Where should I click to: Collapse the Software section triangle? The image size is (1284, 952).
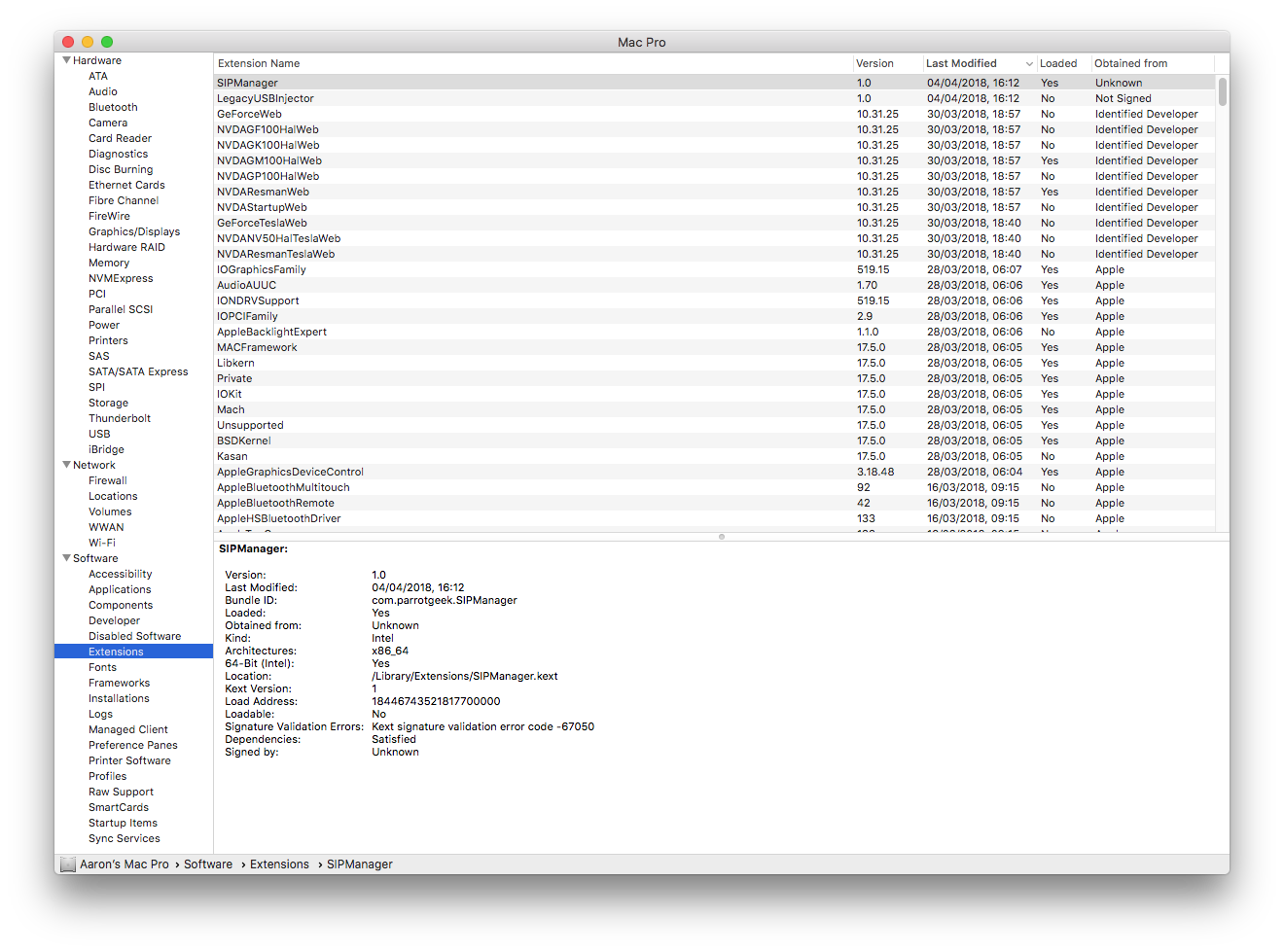pos(66,558)
